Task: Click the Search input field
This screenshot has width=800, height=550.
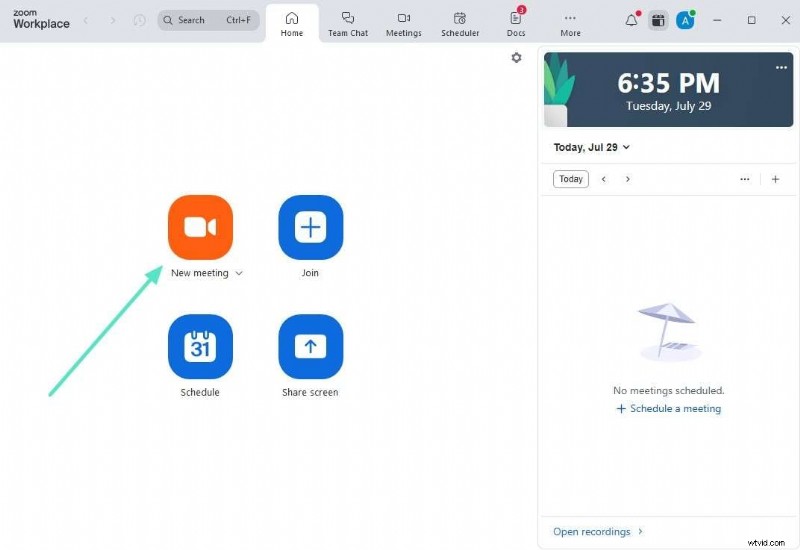Action: click(208, 20)
